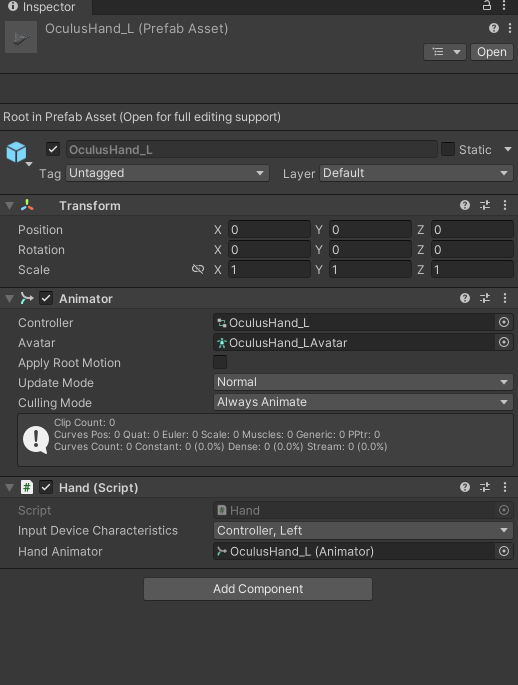Click Position Z field
Image resolution: width=518 pixels, height=685 pixels.
472,229
